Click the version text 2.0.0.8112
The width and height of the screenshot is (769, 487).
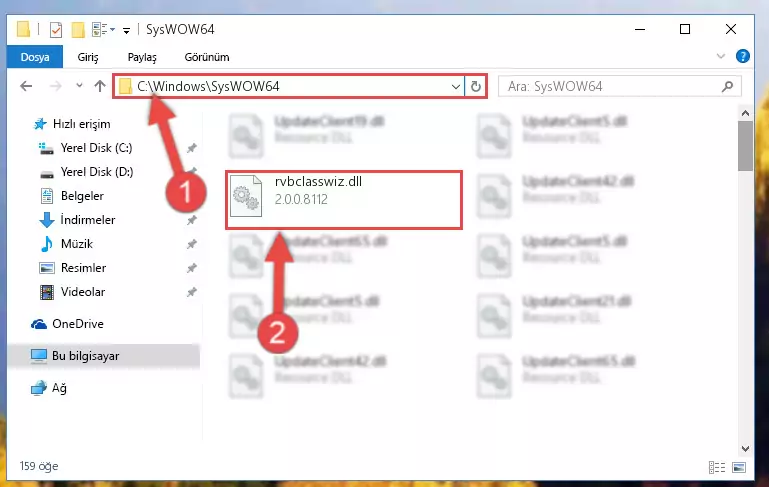[x=301, y=200]
